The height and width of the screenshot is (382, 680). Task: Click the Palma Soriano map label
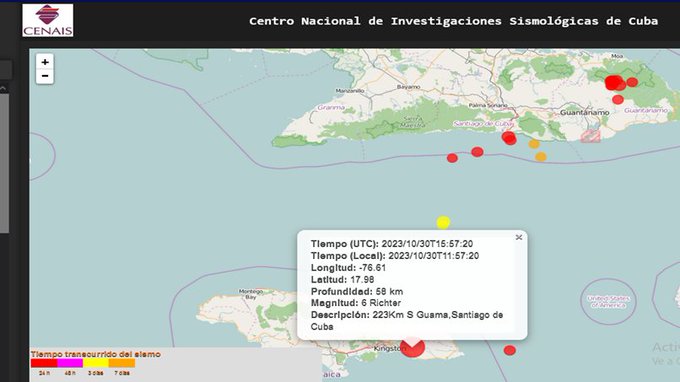point(488,105)
